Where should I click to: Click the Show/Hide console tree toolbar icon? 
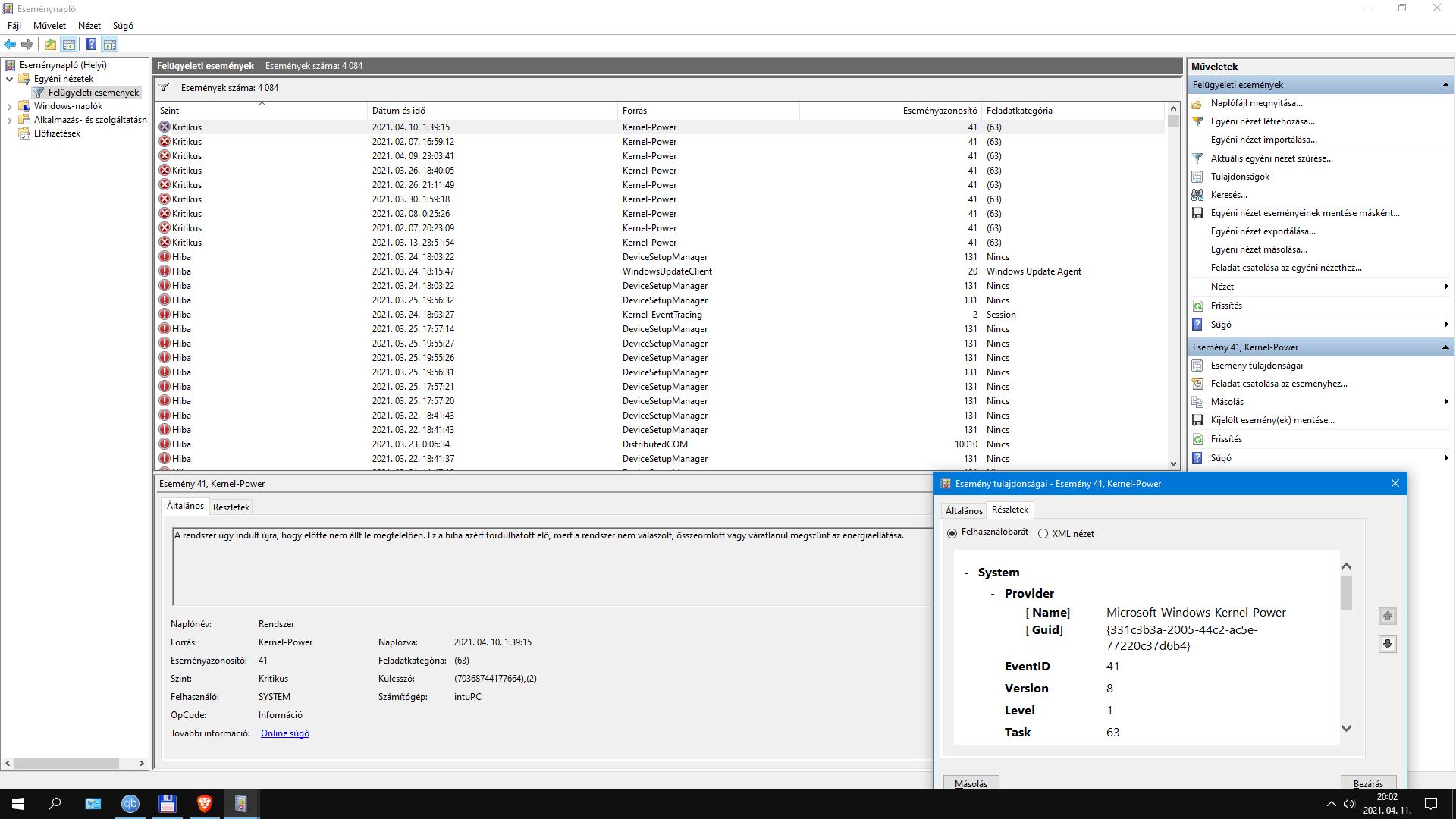[x=69, y=44]
